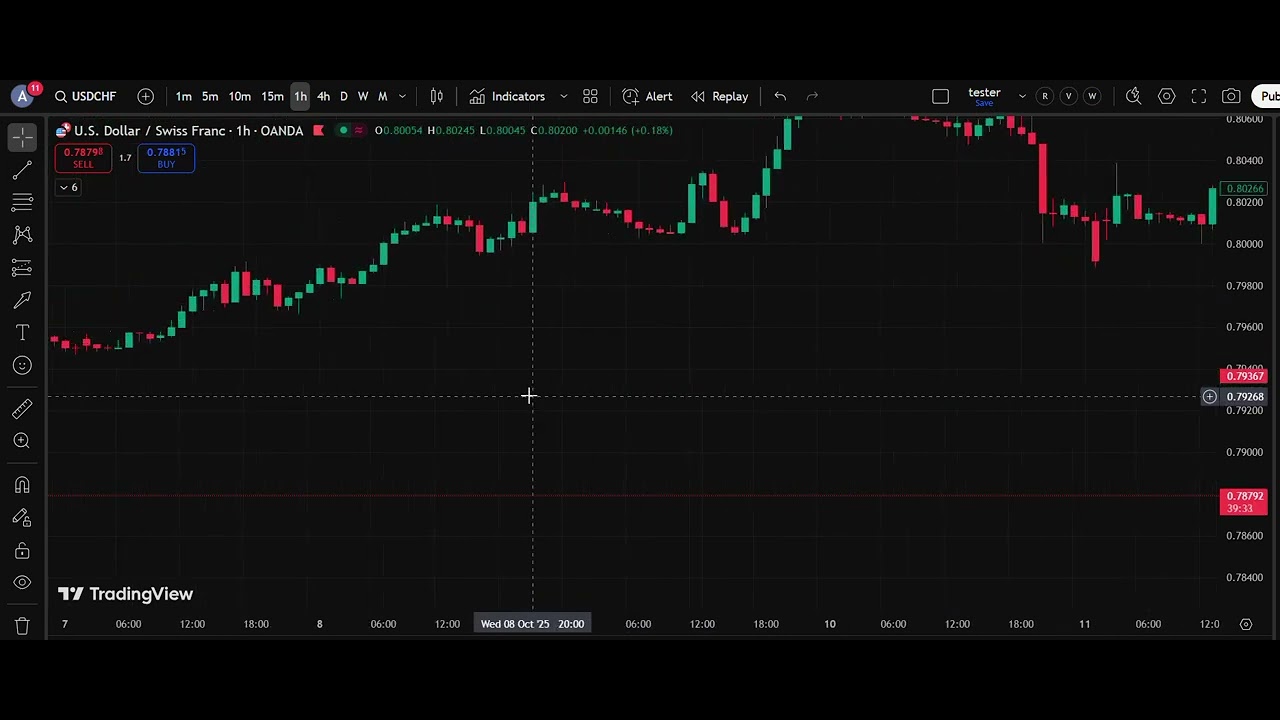
Task: Open the Fibonacci retracement tool
Action: click(x=22, y=203)
